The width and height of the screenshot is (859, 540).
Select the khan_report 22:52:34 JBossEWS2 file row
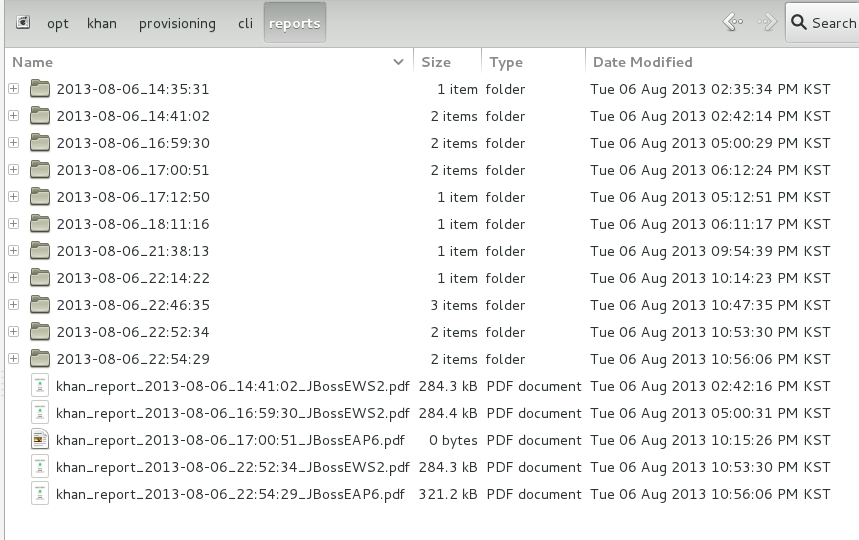point(432,467)
